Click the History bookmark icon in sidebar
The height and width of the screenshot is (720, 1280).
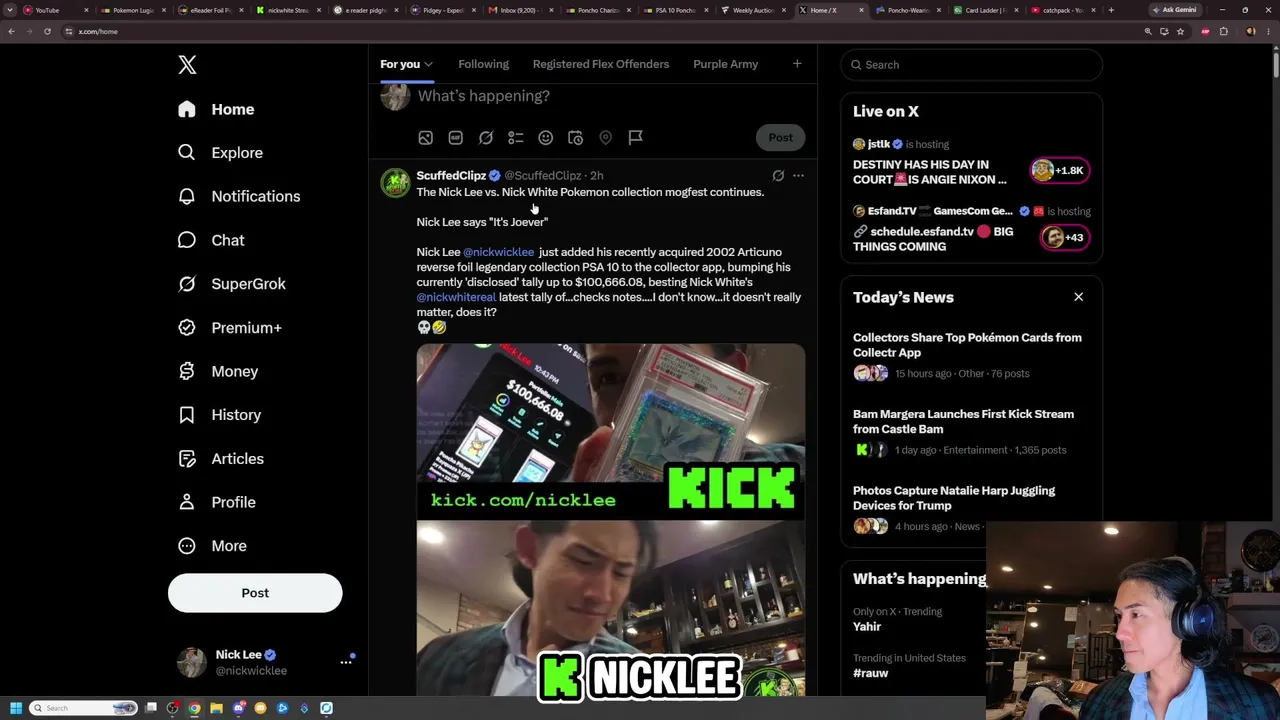[187, 415]
